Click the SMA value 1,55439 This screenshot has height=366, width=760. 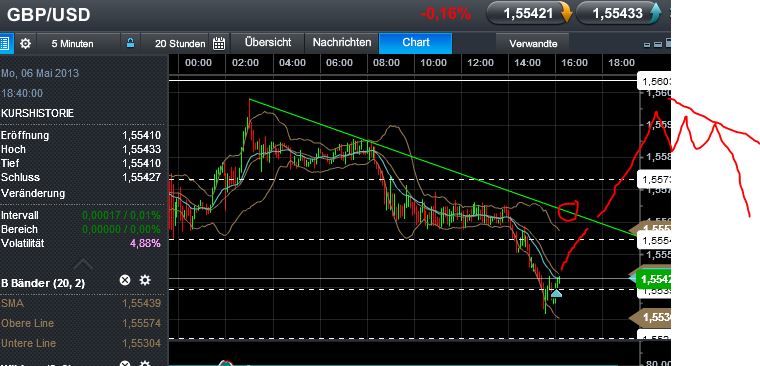point(141,303)
